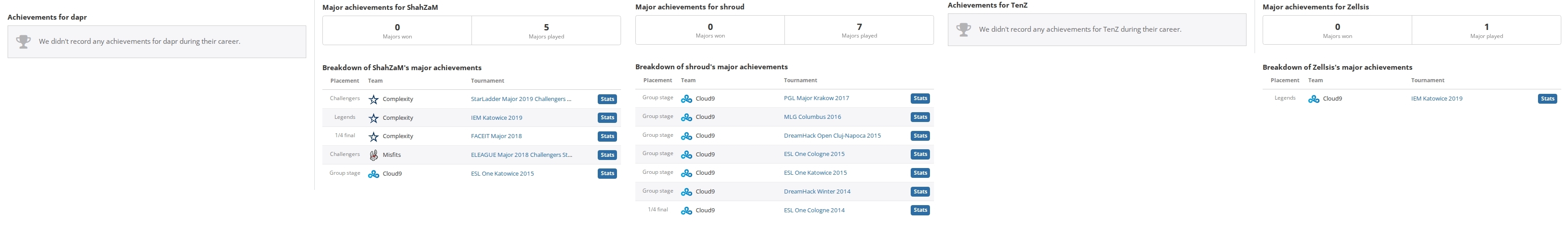
Task: Open DreamHack Open Cluj-Napoca 2015 link
Action: point(832,135)
